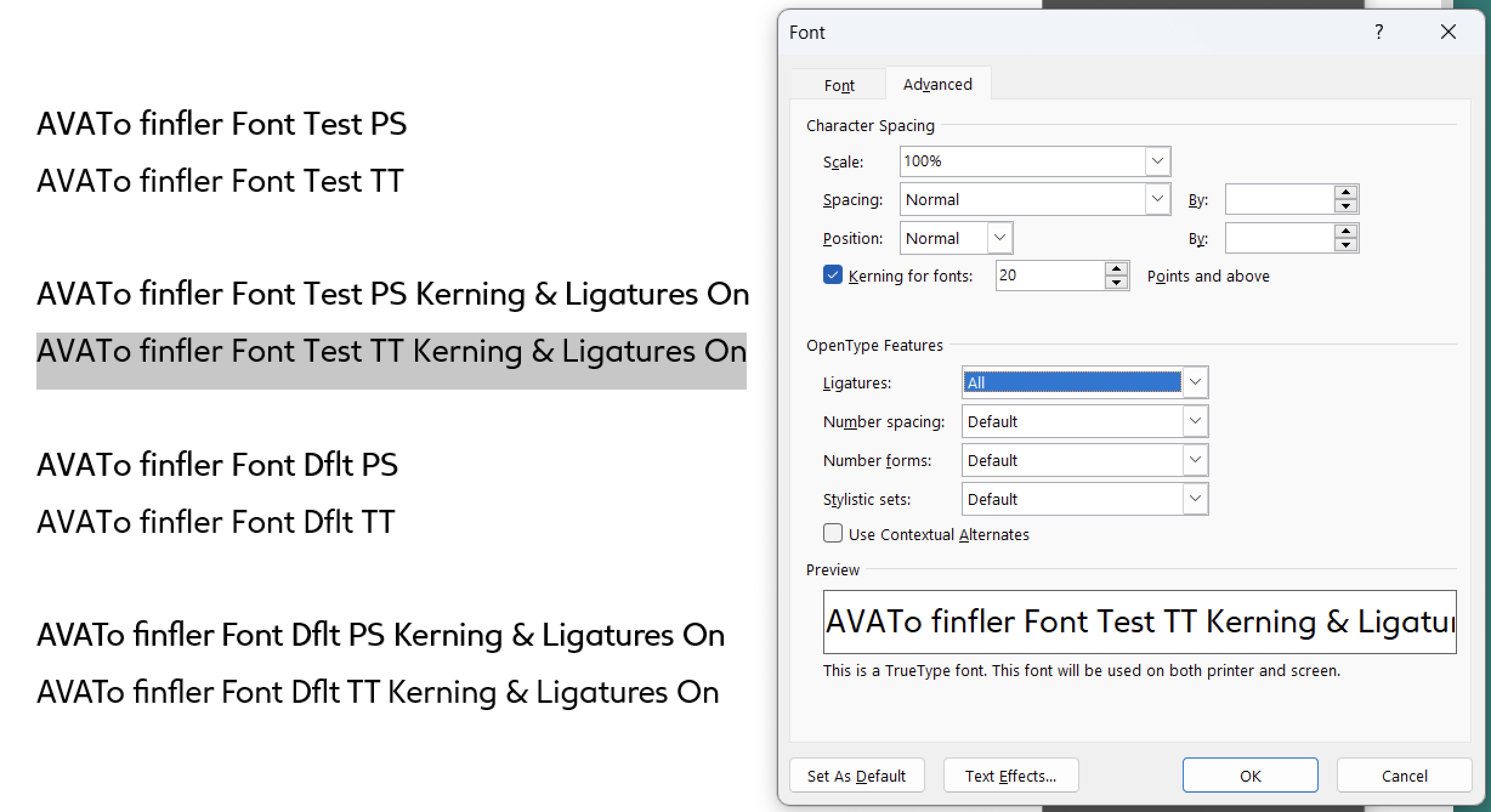Decrease Spacing By value with down arrow
This screenshot has height=812, width=1491.
click(x=1346, y=206)
